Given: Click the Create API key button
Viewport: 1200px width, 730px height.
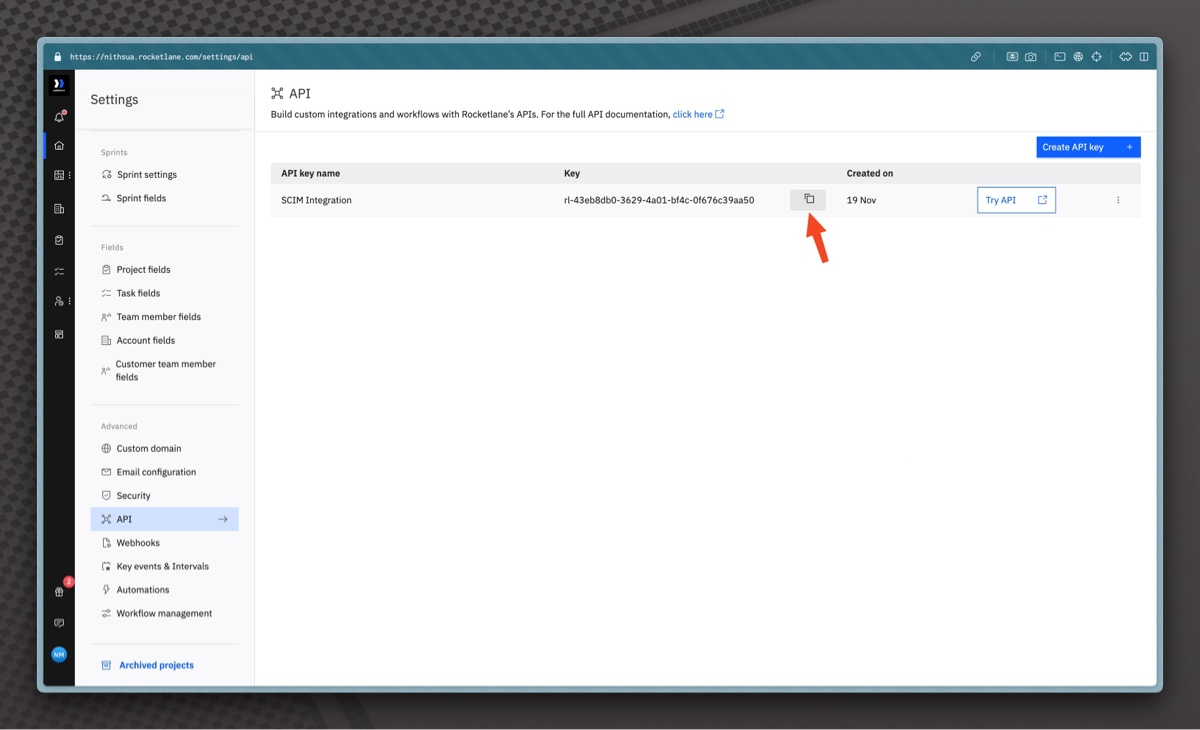Looking at the screenshot, I should [1088, 147].
